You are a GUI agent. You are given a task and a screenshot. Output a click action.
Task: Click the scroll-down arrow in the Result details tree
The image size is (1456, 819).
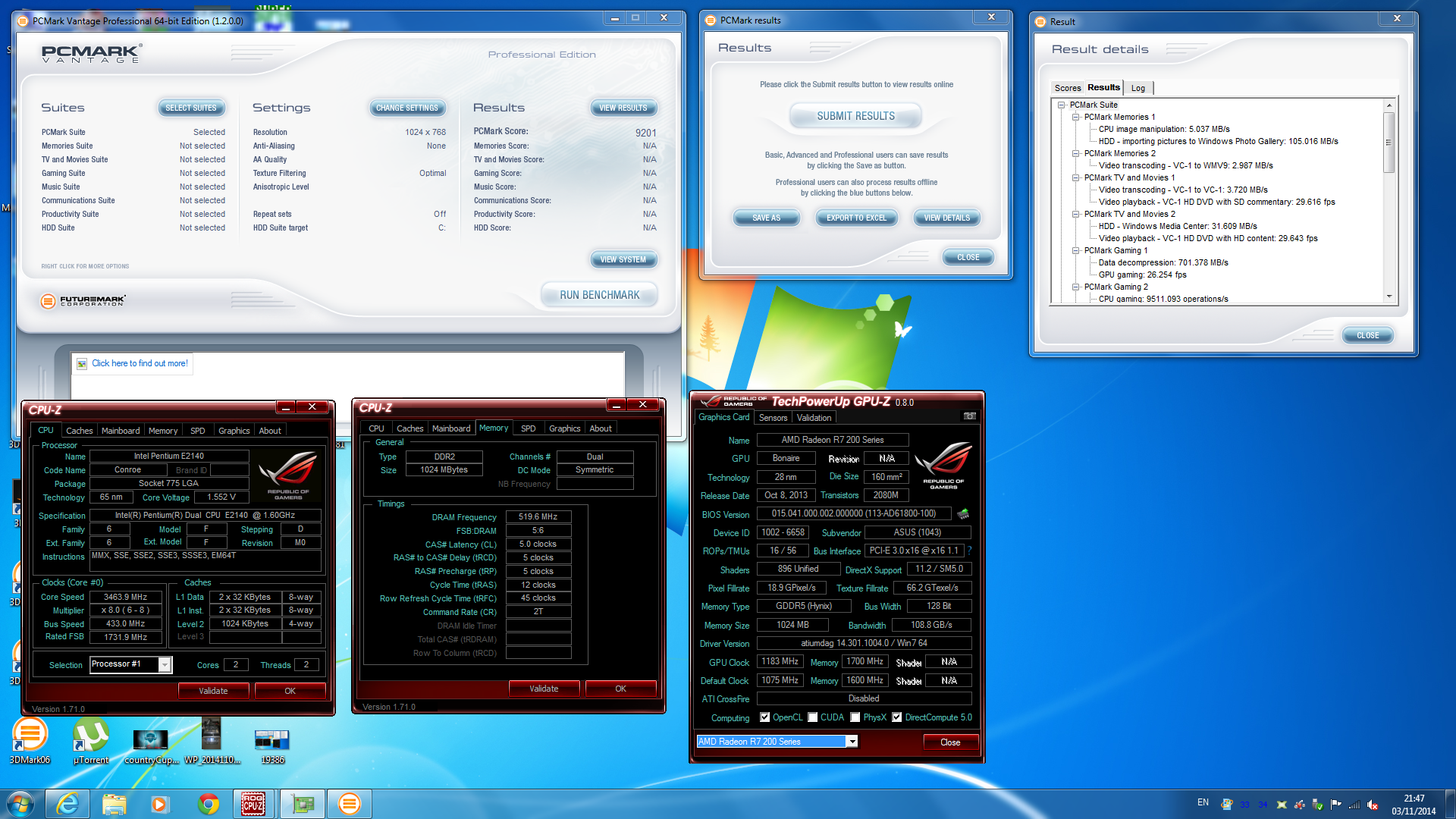[1389, 297]
